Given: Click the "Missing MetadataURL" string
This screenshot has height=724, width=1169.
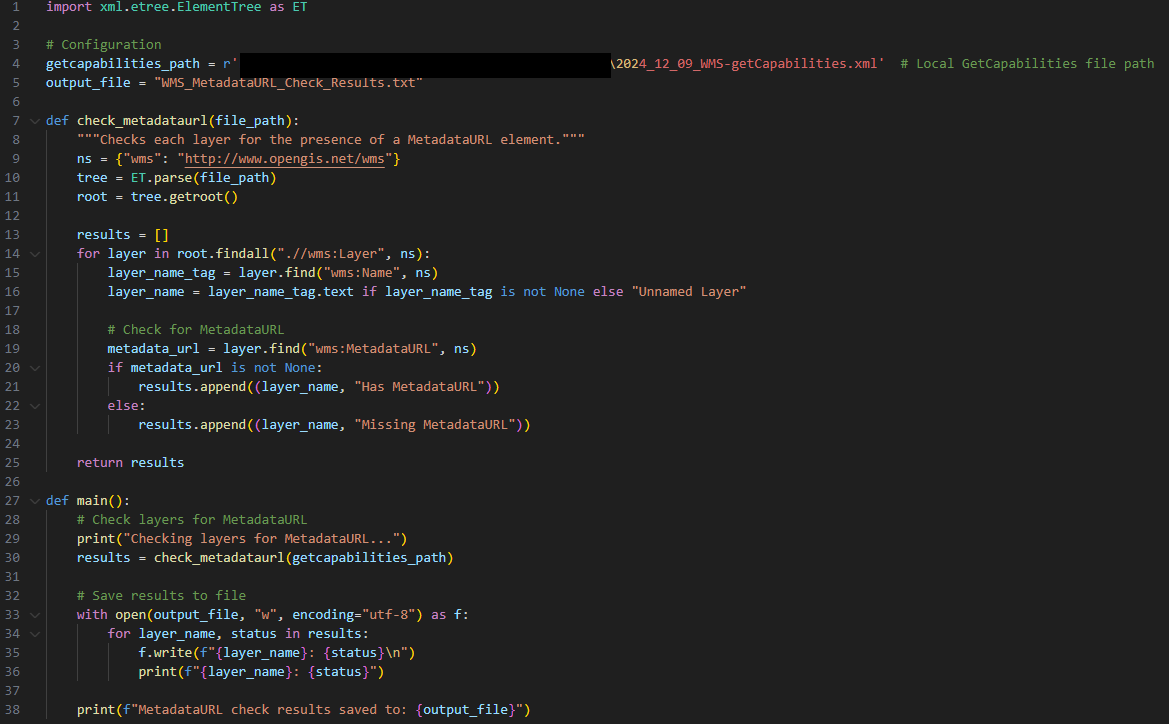Looking at the screenshot, I should pyautogui.click(x=435, y=425).
